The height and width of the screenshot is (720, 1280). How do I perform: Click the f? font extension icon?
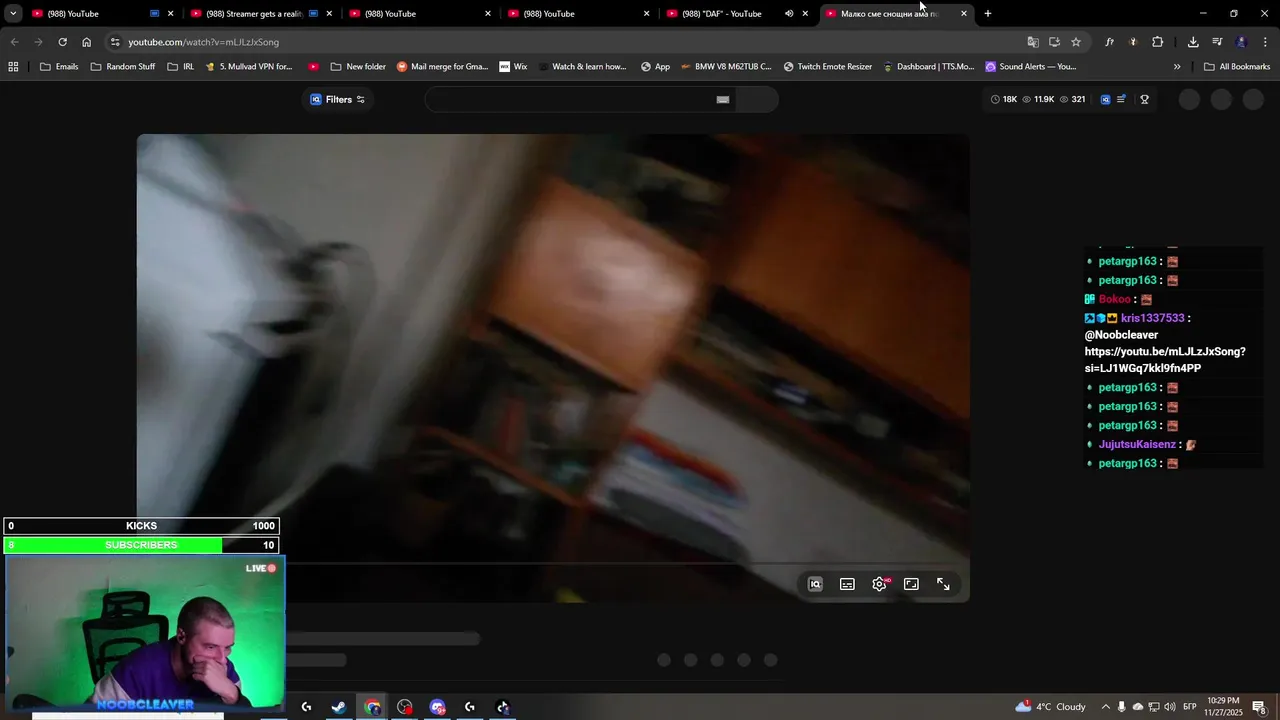(1110, 42)
